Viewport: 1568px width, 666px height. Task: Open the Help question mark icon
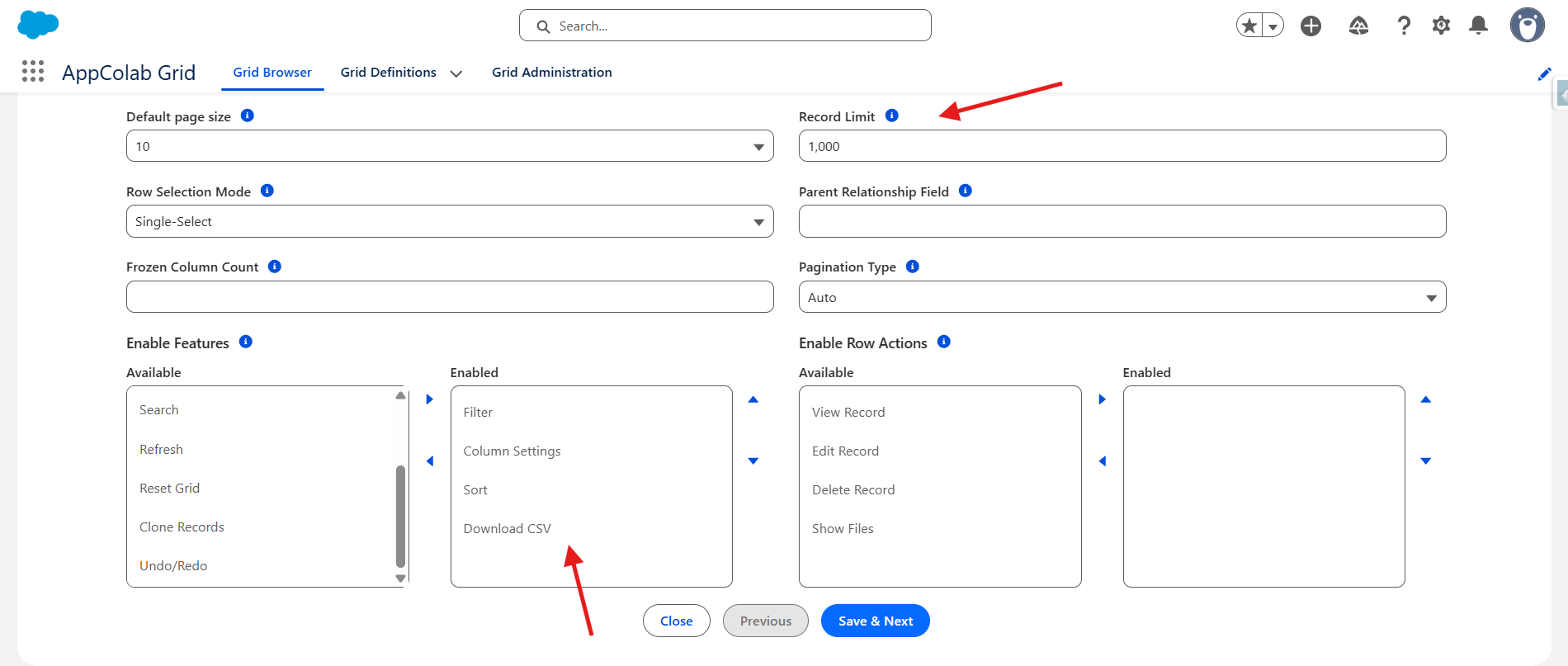pyautogui.click(x=1404, y=26)
